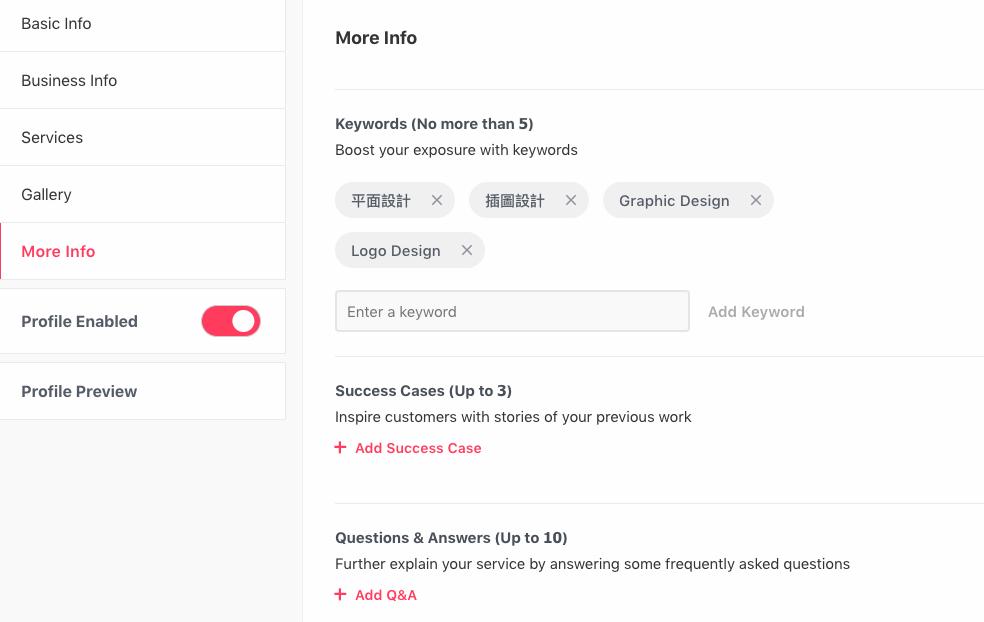The image size is (984, 622).
Task: Toggle the Profile Enabled switch
Action: (231, 321)
